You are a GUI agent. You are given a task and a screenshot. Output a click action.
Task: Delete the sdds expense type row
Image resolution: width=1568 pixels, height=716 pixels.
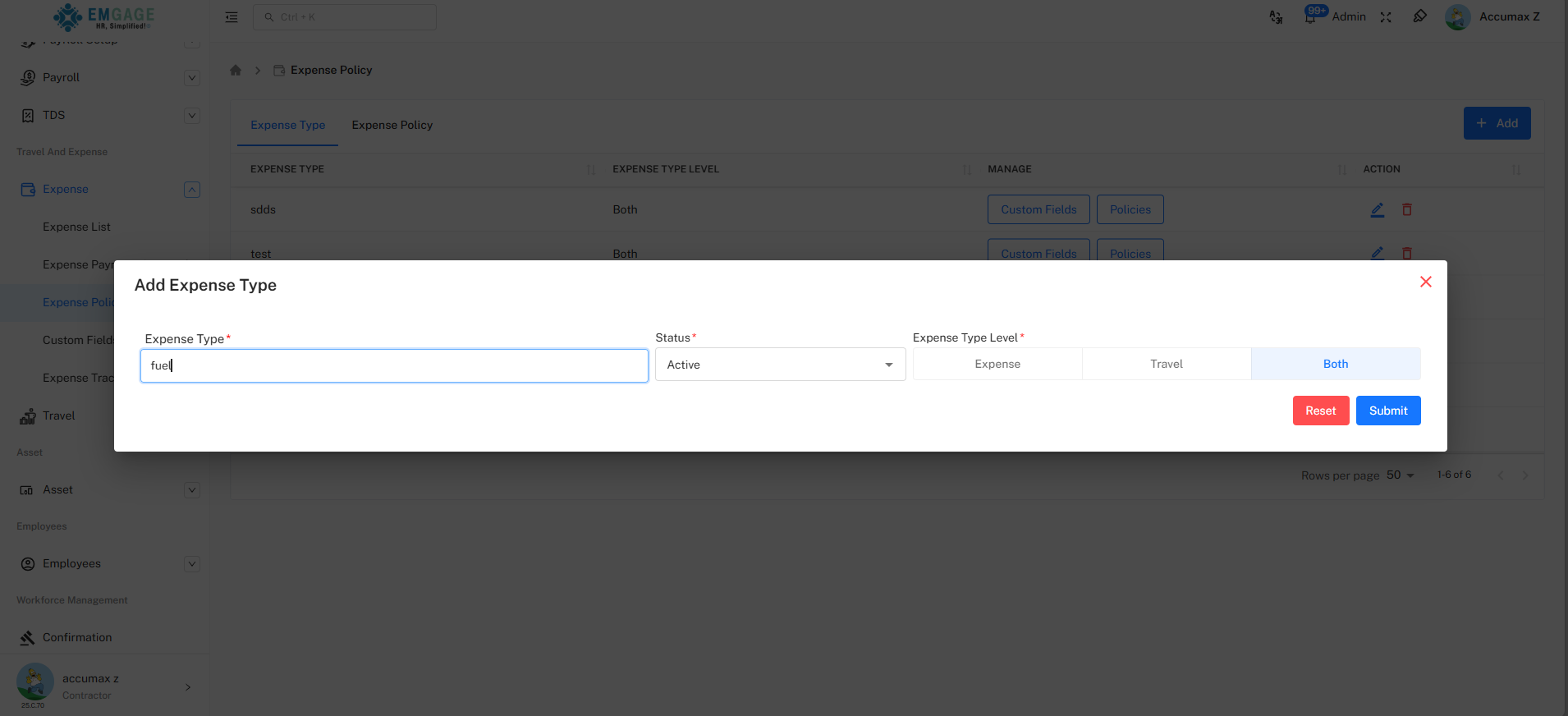1407,209
